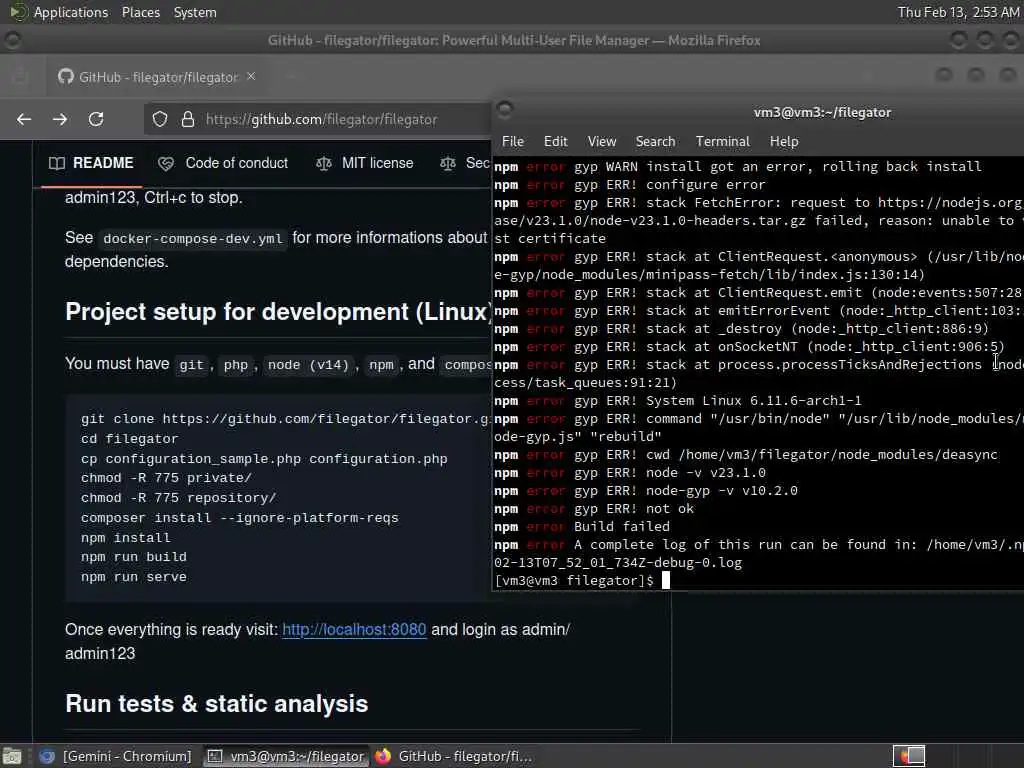Select the GitHub - filegator/filegator browser tab
Image resolution: width=1024 pixels, height=768 pixels.
pos(157,77)
